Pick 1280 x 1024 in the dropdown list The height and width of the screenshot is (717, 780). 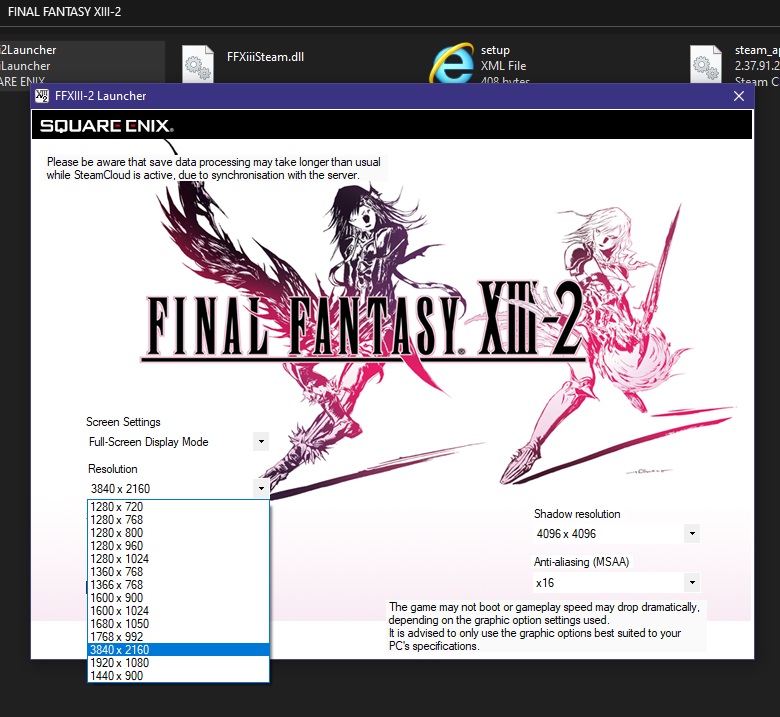178,558
